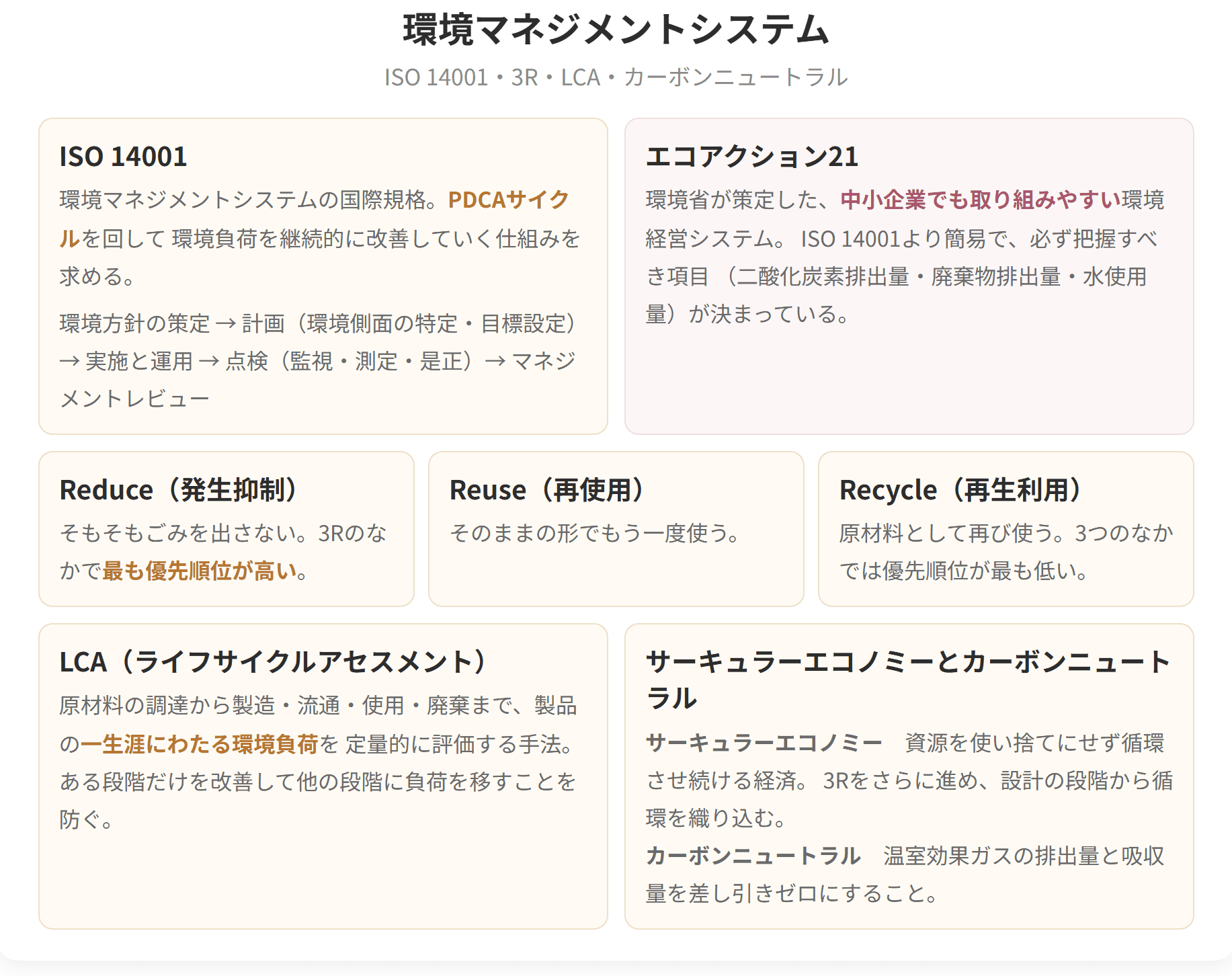Screen dimensions: 1232x976
Task: Select the Reuse（再使用） heading
Action: coord(548,490)
